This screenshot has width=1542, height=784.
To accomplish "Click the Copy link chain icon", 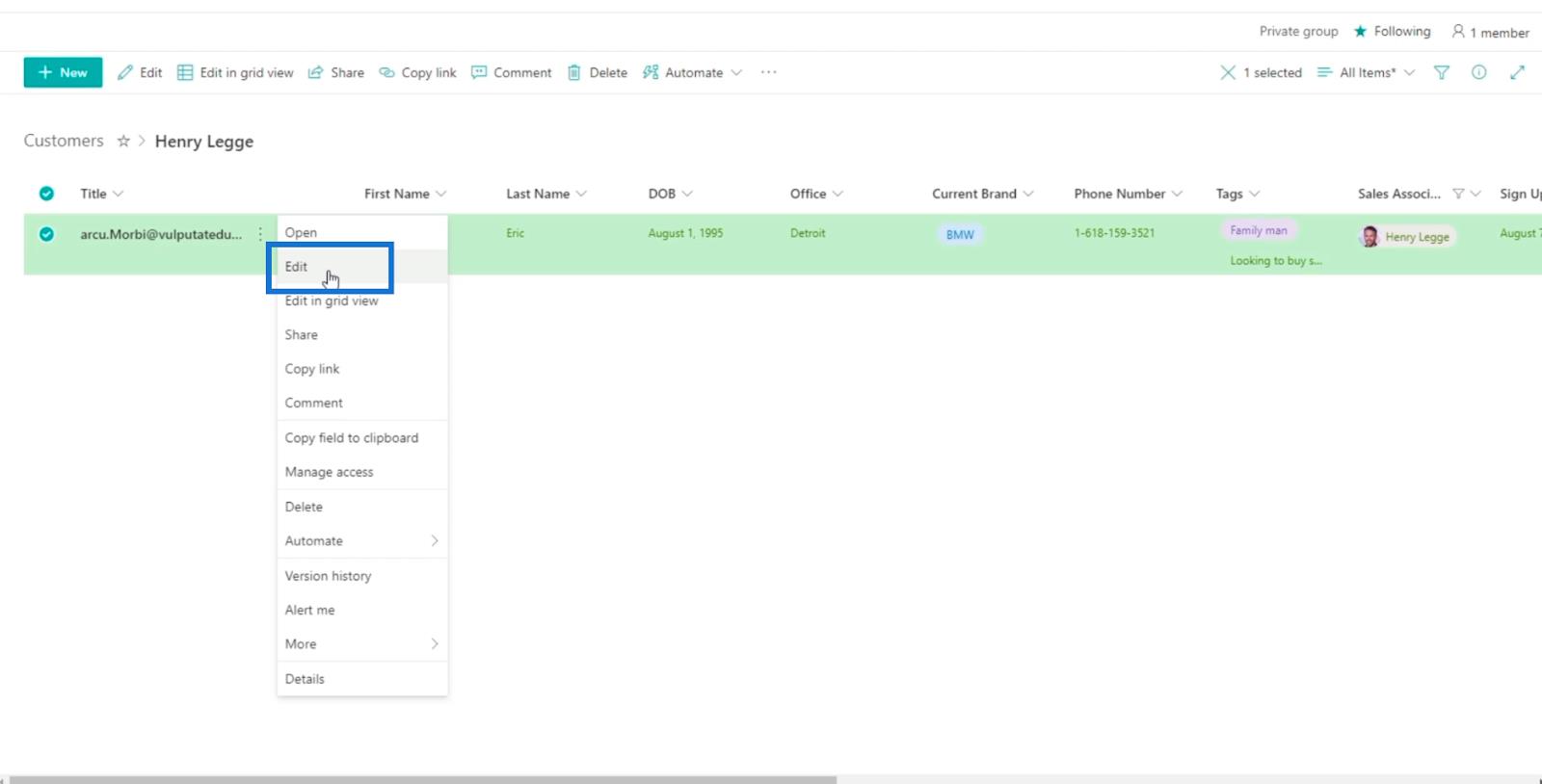I will pos(386,72).
